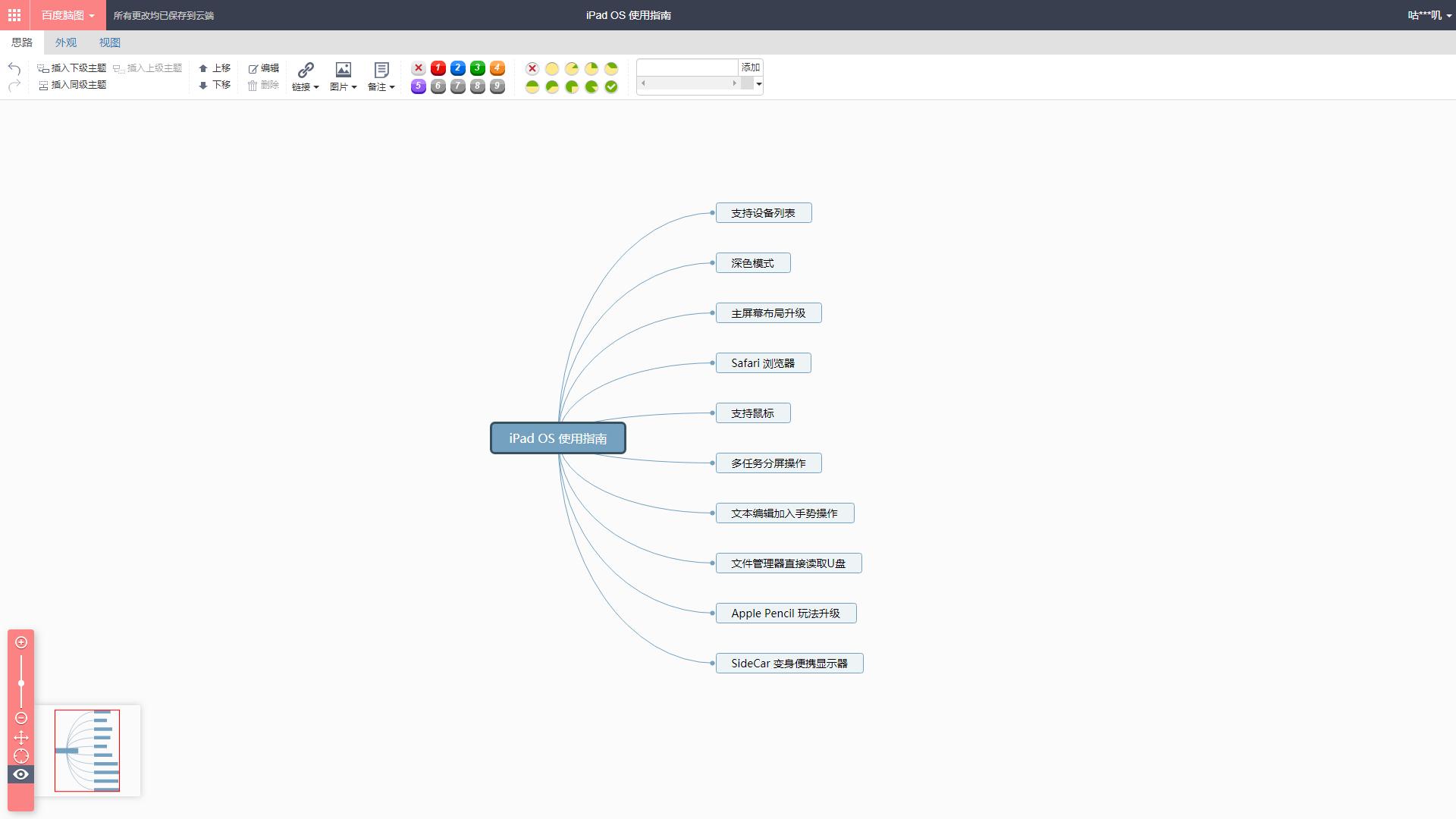Set red priority 1 icon
Viewport: 1456px width, 819px height.
click(438, 68)
